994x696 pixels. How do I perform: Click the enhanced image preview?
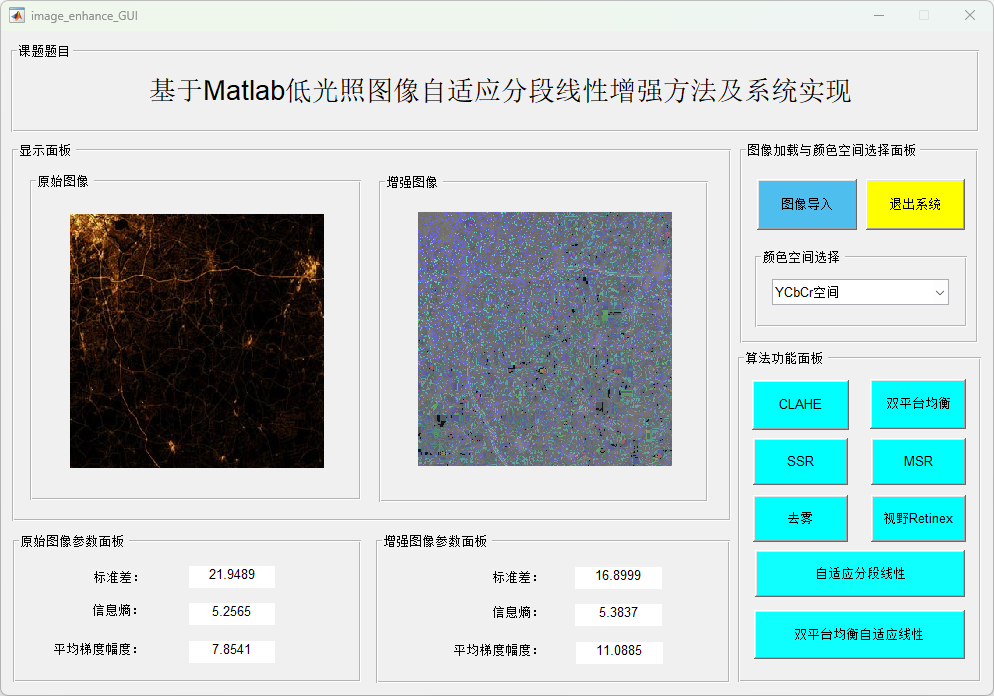click(545, 339)
